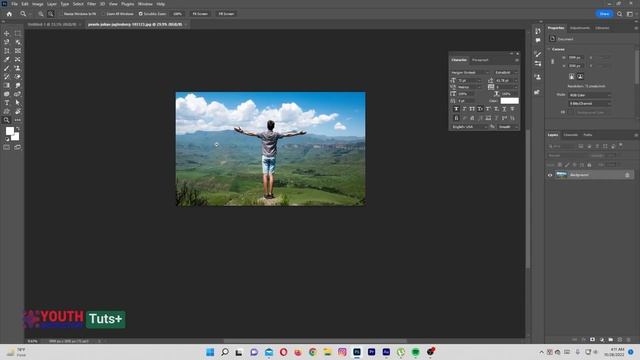
Task: Click the Home icon in options bar
Action: 9,14
